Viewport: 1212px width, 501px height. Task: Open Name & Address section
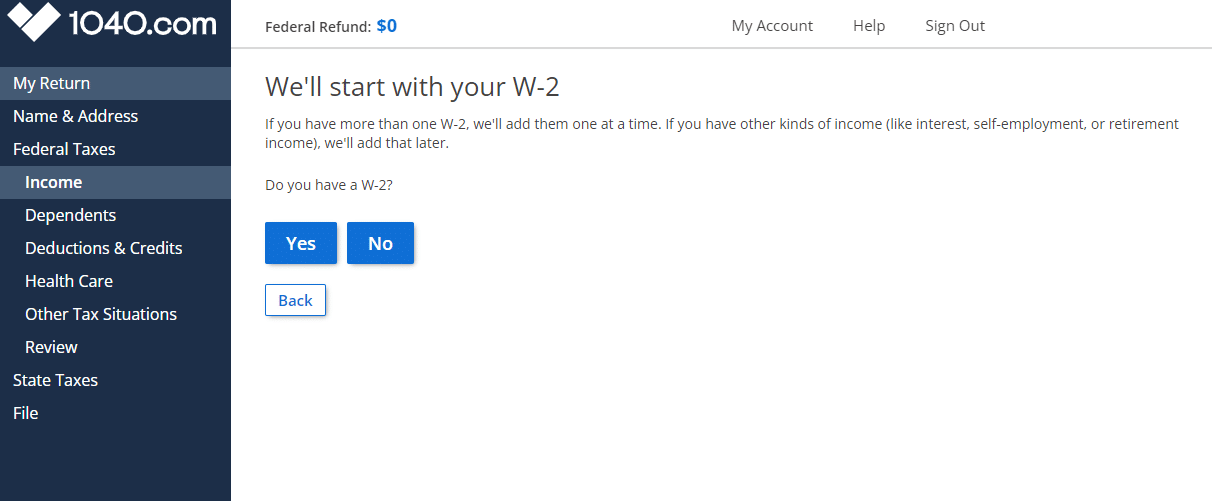coord(75,116)
